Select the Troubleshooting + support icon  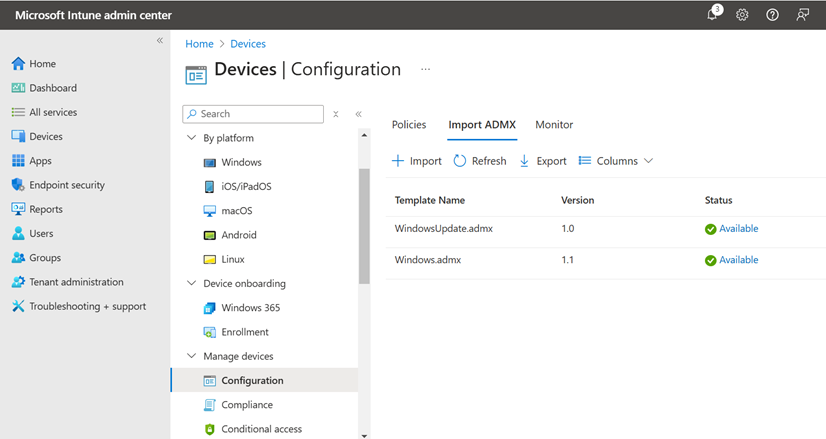click(x=18, y=307)
